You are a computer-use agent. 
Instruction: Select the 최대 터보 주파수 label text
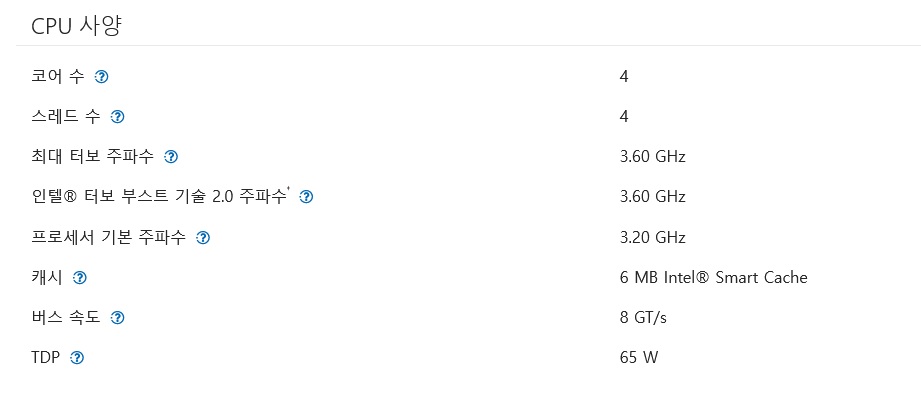(x=92, y=156)
